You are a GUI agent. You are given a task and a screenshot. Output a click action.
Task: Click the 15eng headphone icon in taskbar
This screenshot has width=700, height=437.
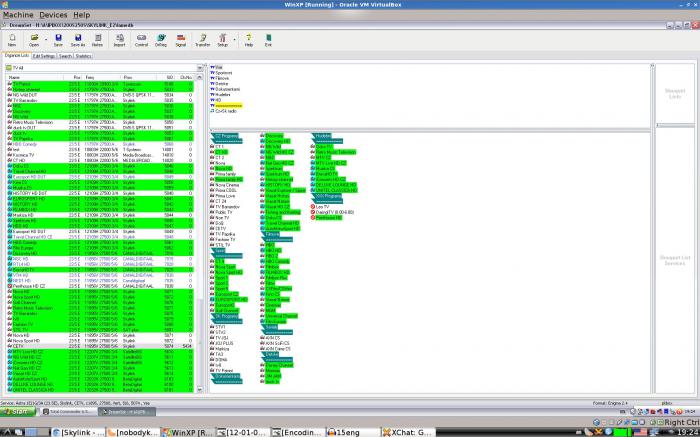331,432
